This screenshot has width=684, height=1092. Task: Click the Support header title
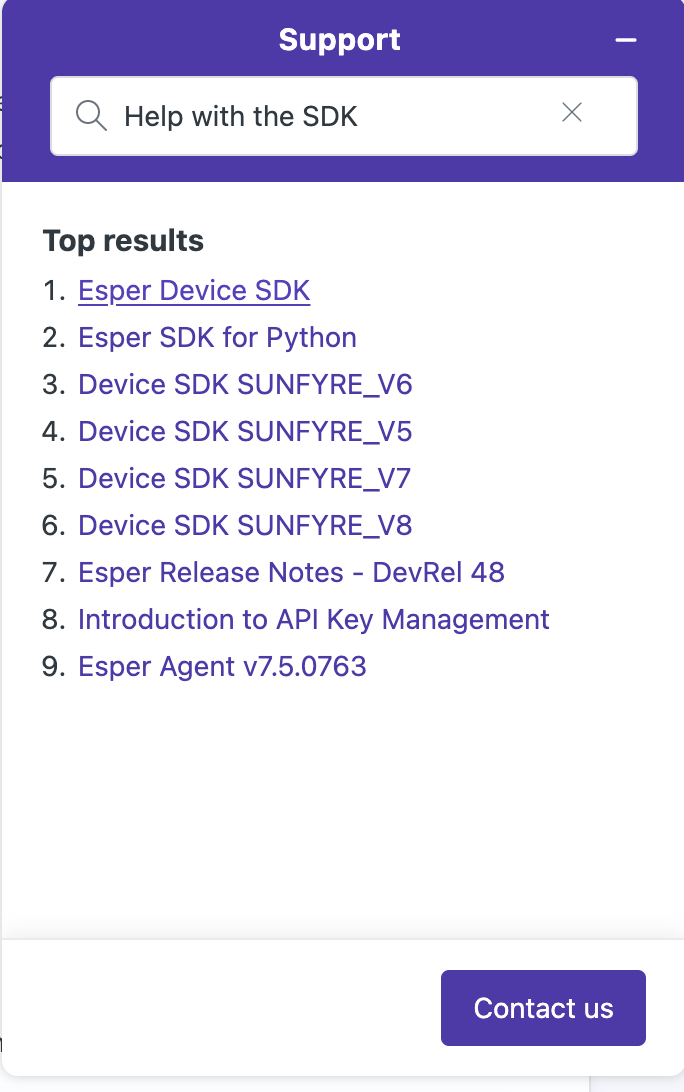[x=339, y=40]
